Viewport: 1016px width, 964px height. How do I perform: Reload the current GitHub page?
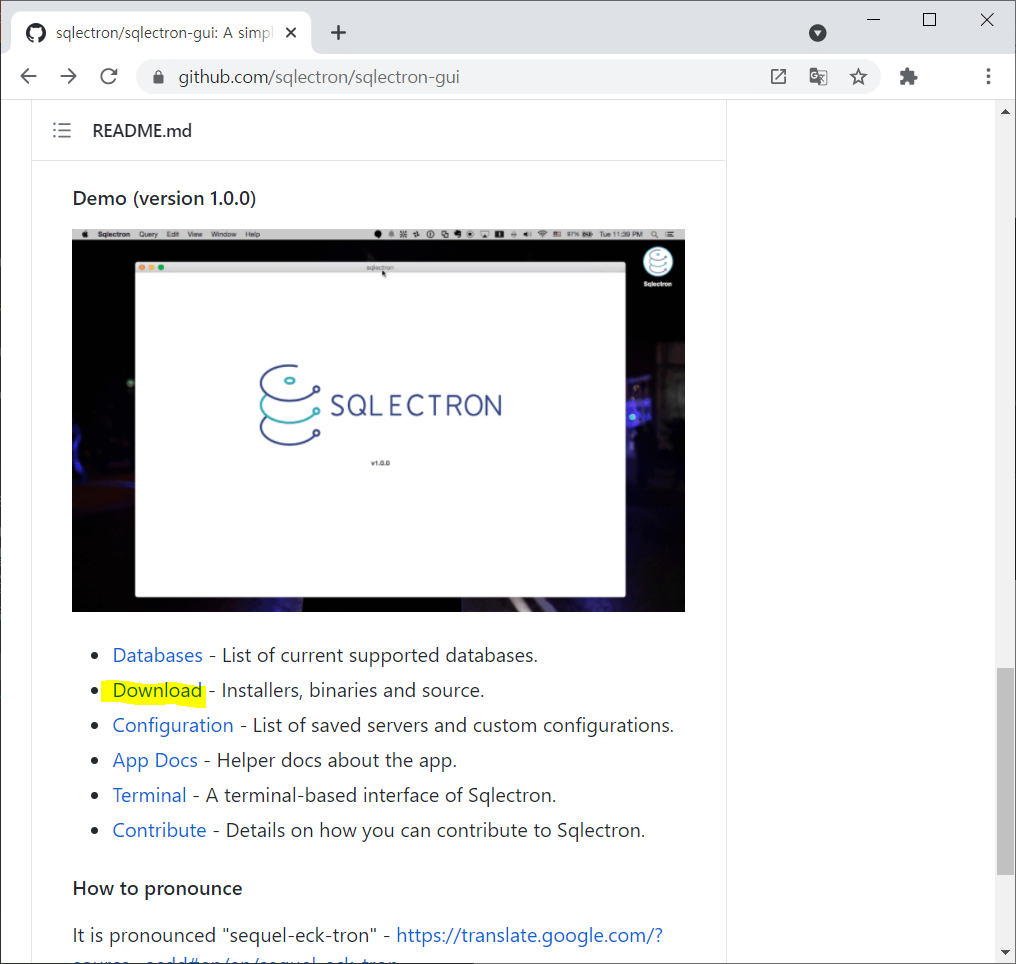coord(109,76)
